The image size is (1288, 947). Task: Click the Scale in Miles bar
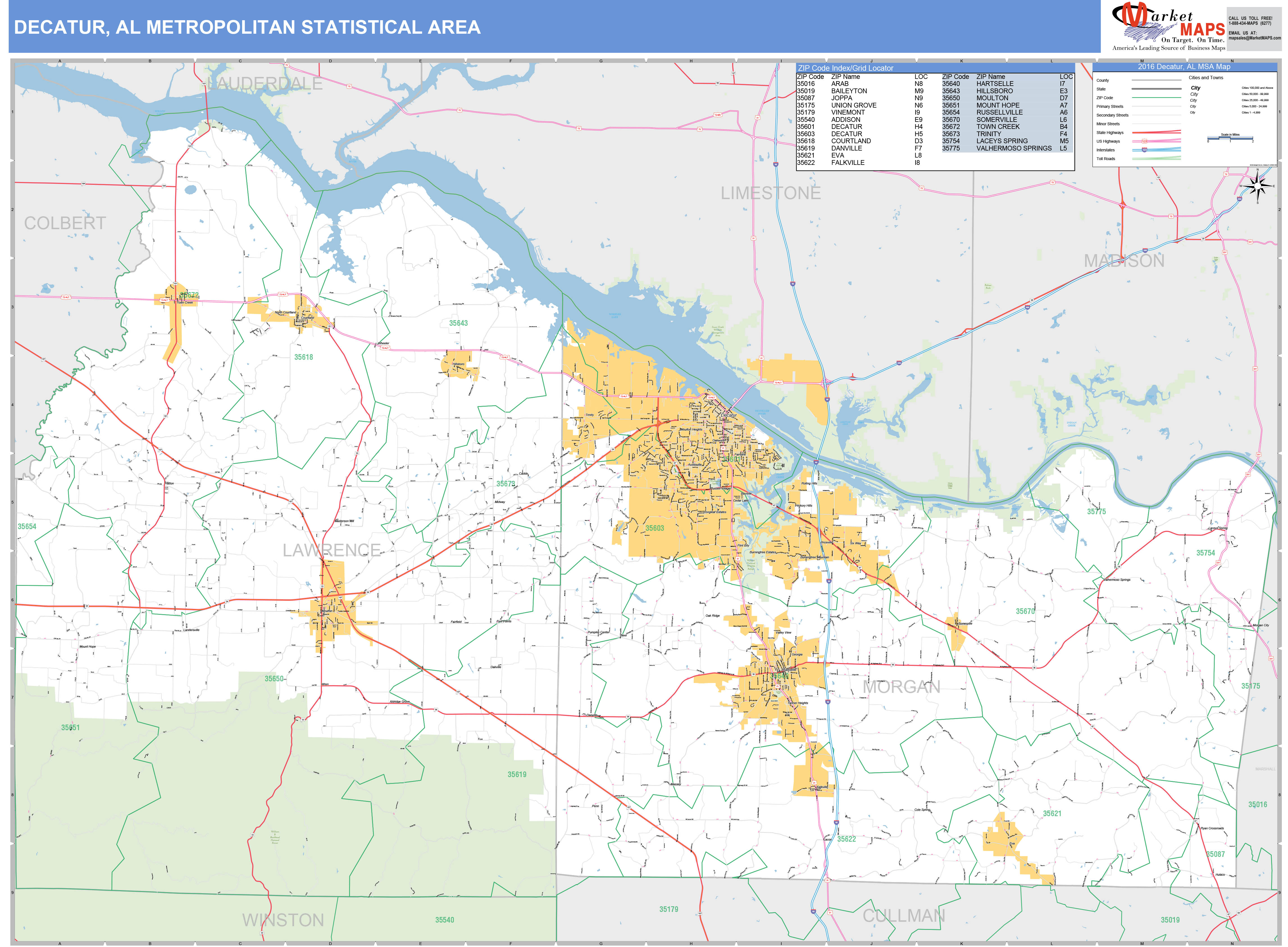coord(1230,138)
